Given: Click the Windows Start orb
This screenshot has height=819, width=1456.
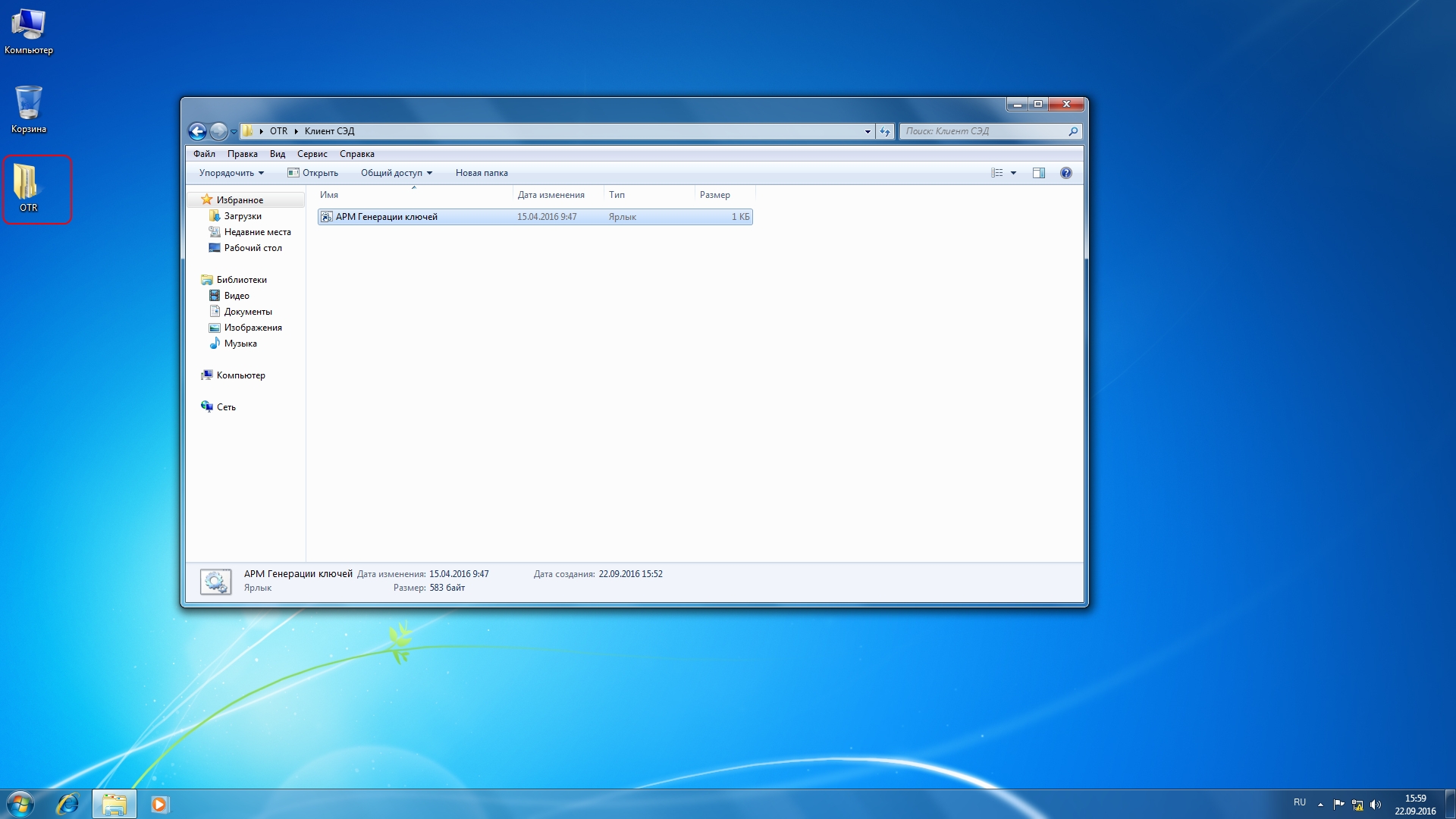Looking at the screenshot, I should click(x=20, y=804).
